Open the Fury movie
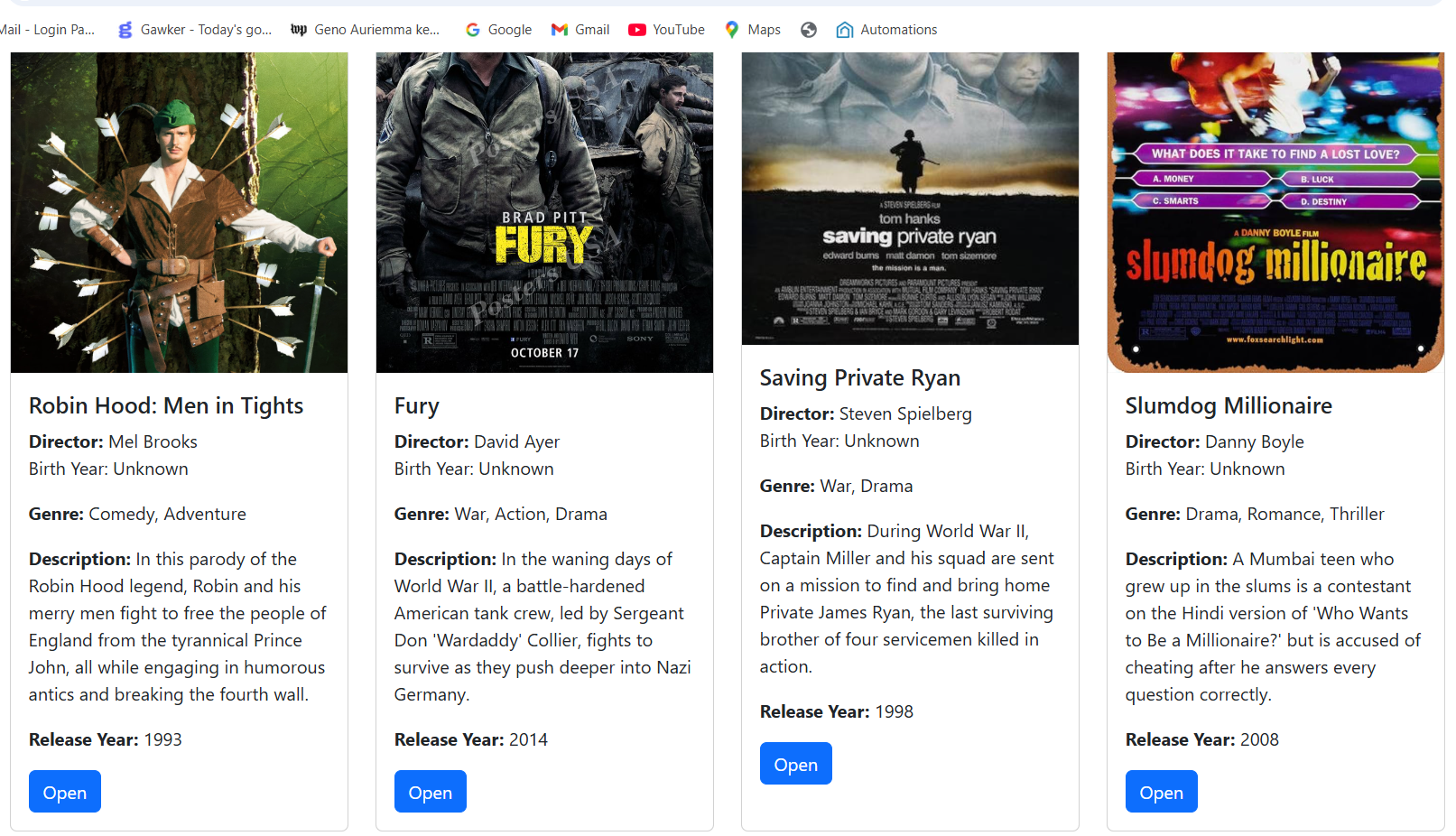The image size is (1456, 836). coord(431,792)
